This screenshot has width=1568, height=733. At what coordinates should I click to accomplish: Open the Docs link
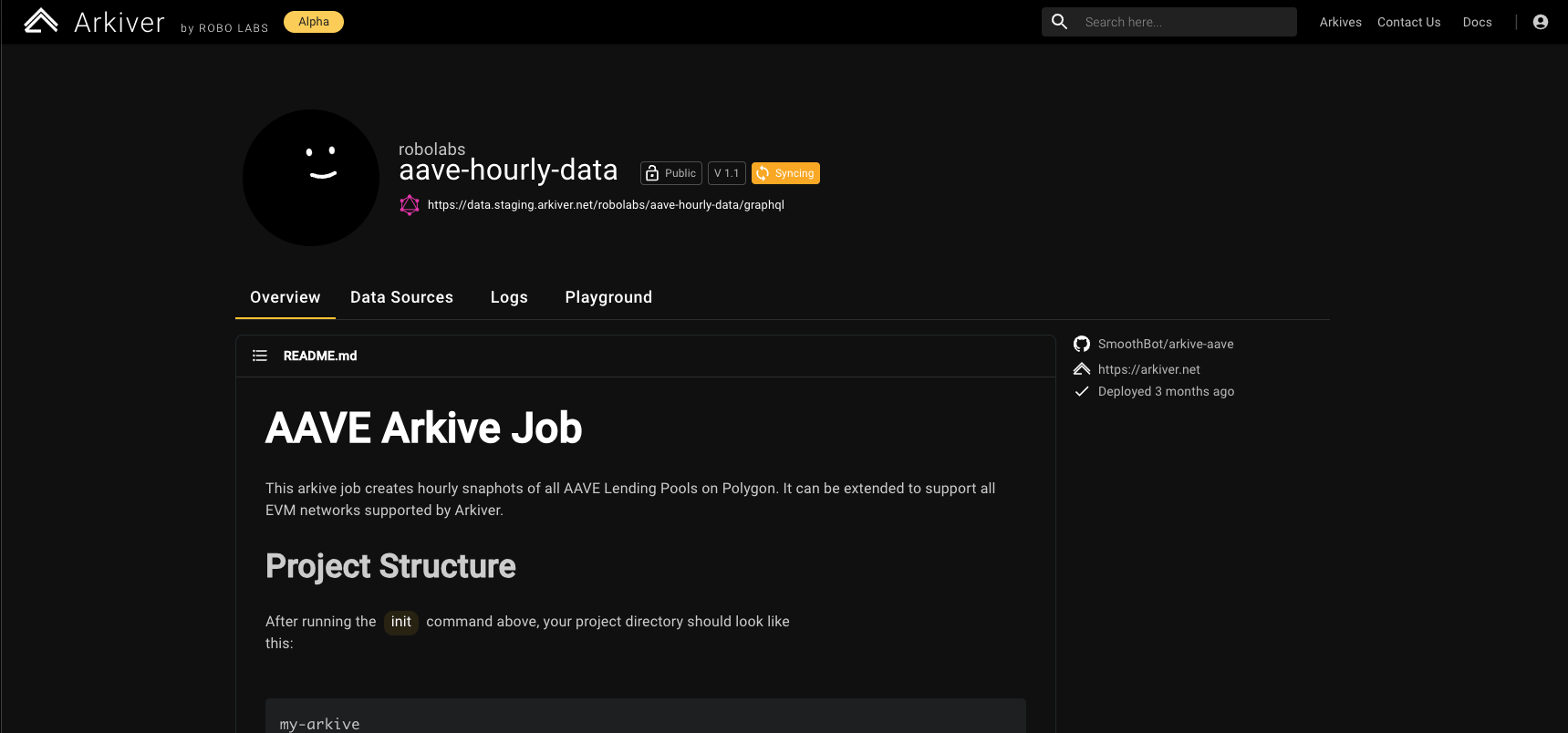click(1477, 22)
